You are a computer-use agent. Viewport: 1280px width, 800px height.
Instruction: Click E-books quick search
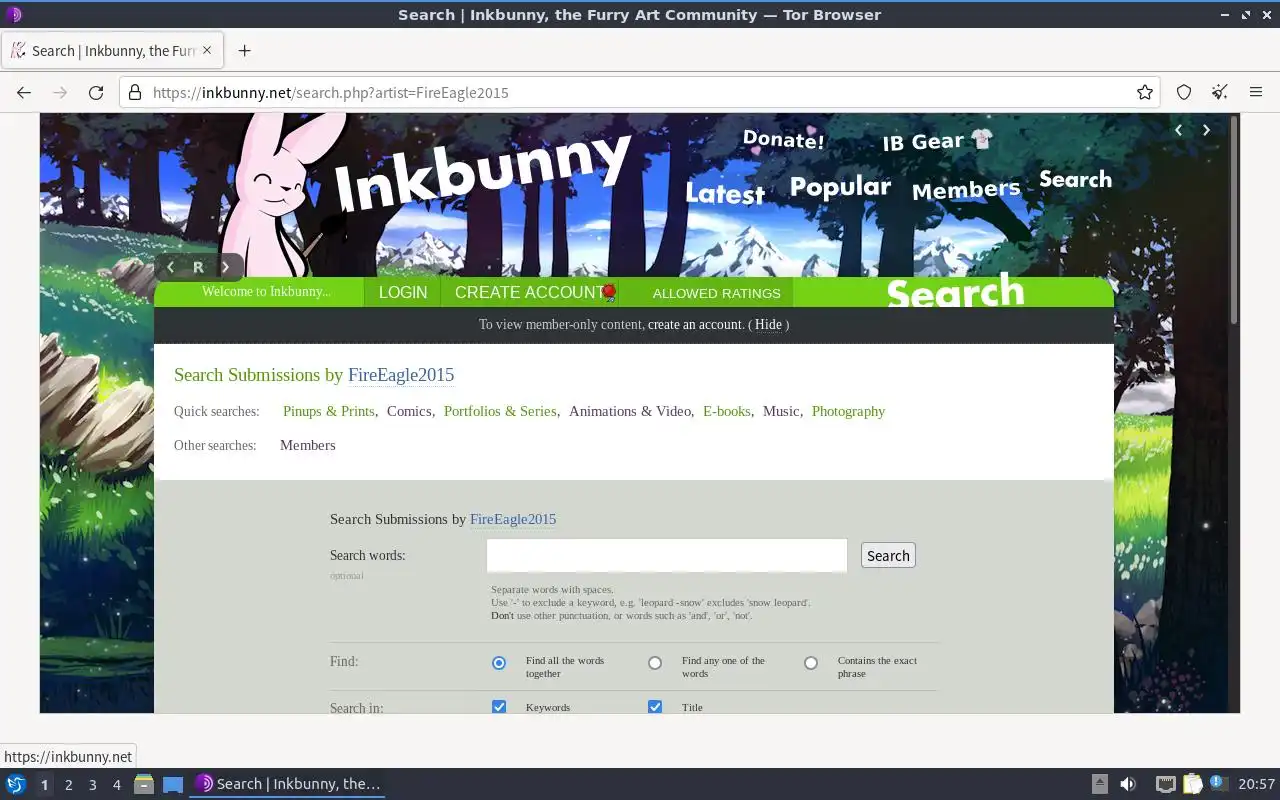tap(727, 411)
